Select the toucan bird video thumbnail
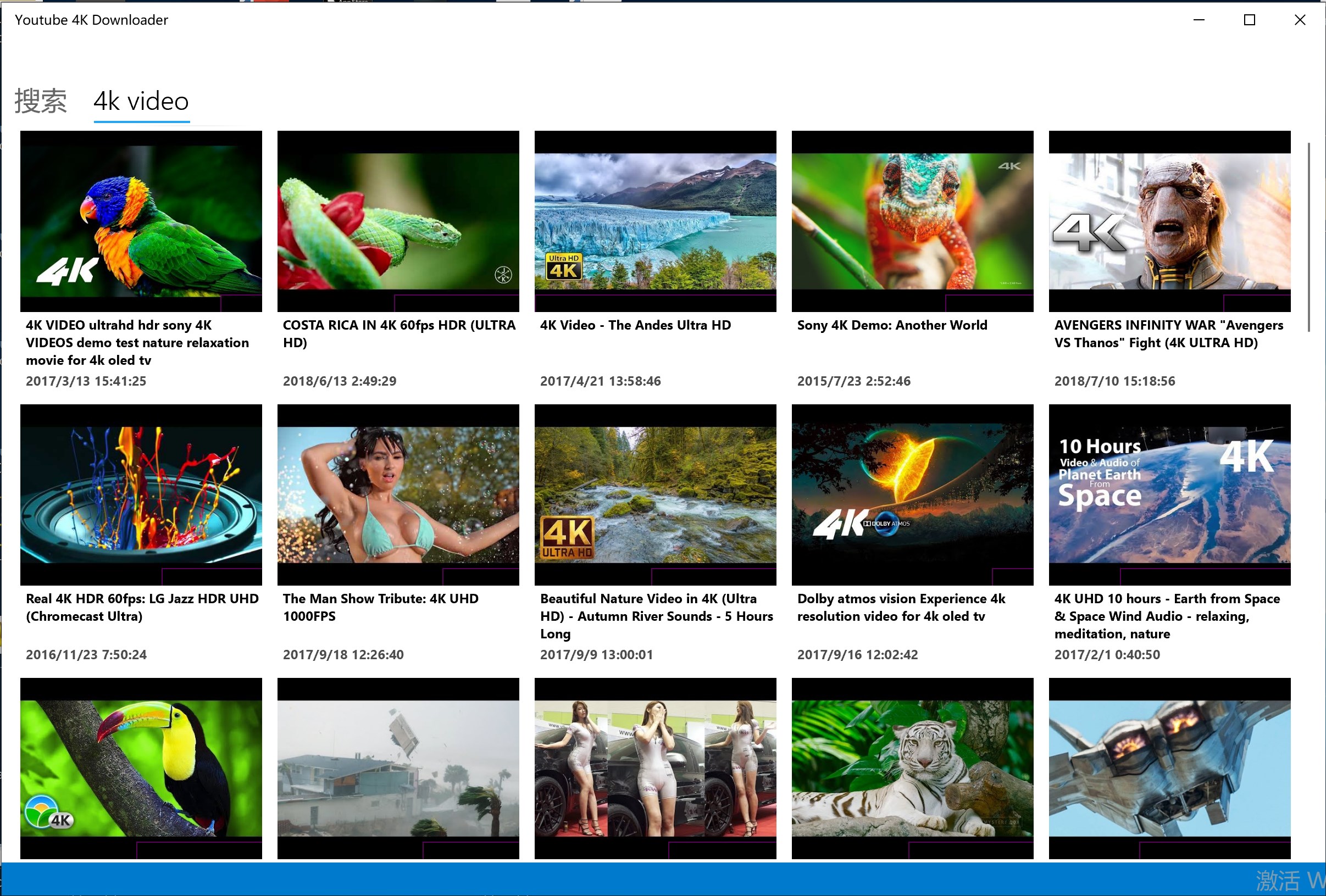Screen dimensions: 1326x896 point(141,767)
